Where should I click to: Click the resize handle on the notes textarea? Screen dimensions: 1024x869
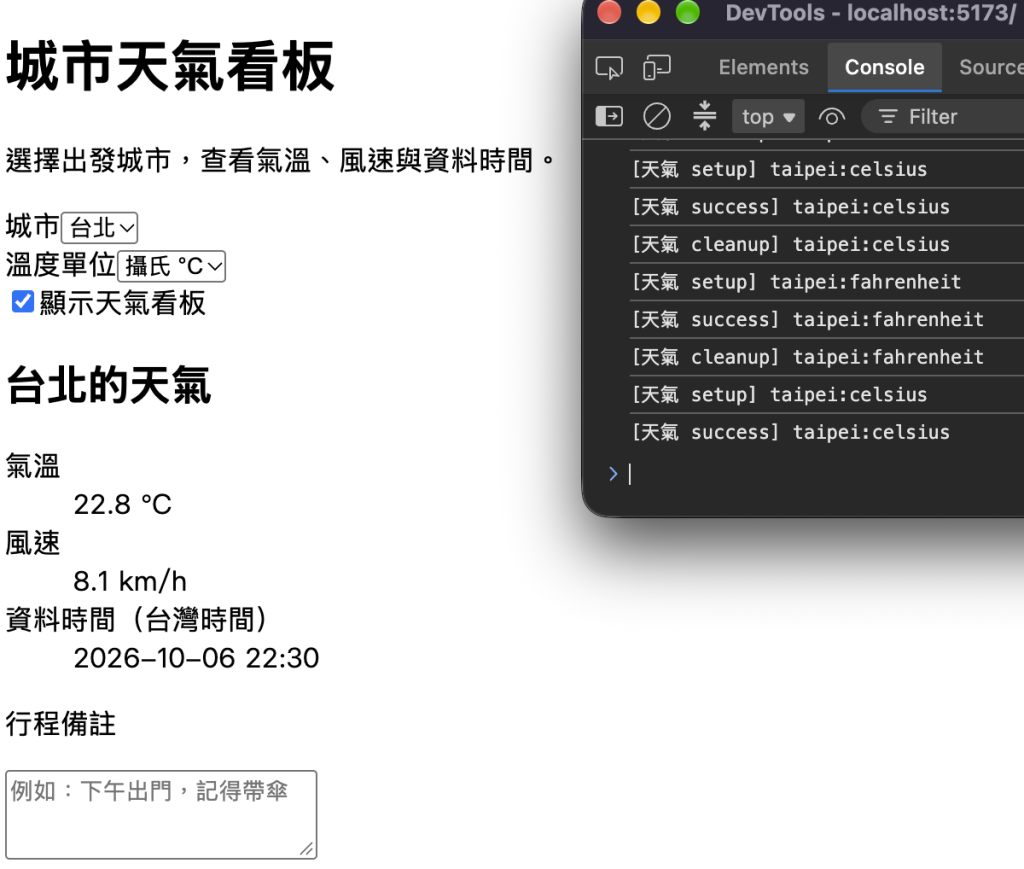(307, 849)
